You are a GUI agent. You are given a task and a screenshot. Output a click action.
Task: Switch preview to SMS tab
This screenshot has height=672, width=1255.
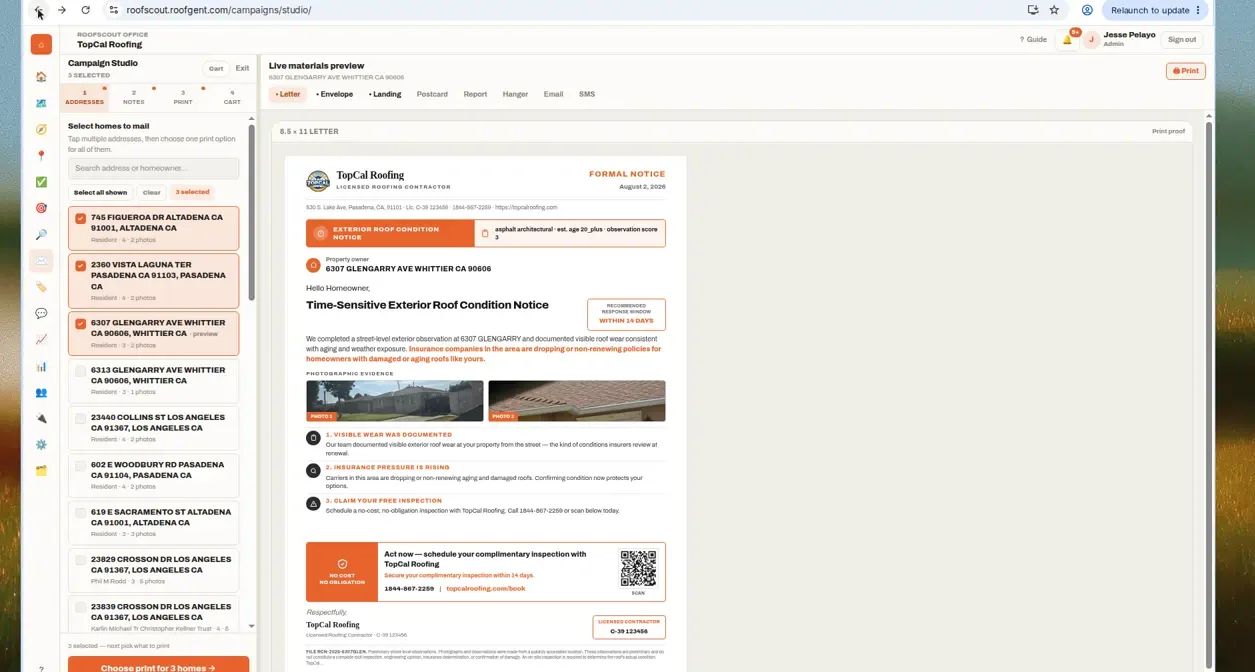[587, 94]
